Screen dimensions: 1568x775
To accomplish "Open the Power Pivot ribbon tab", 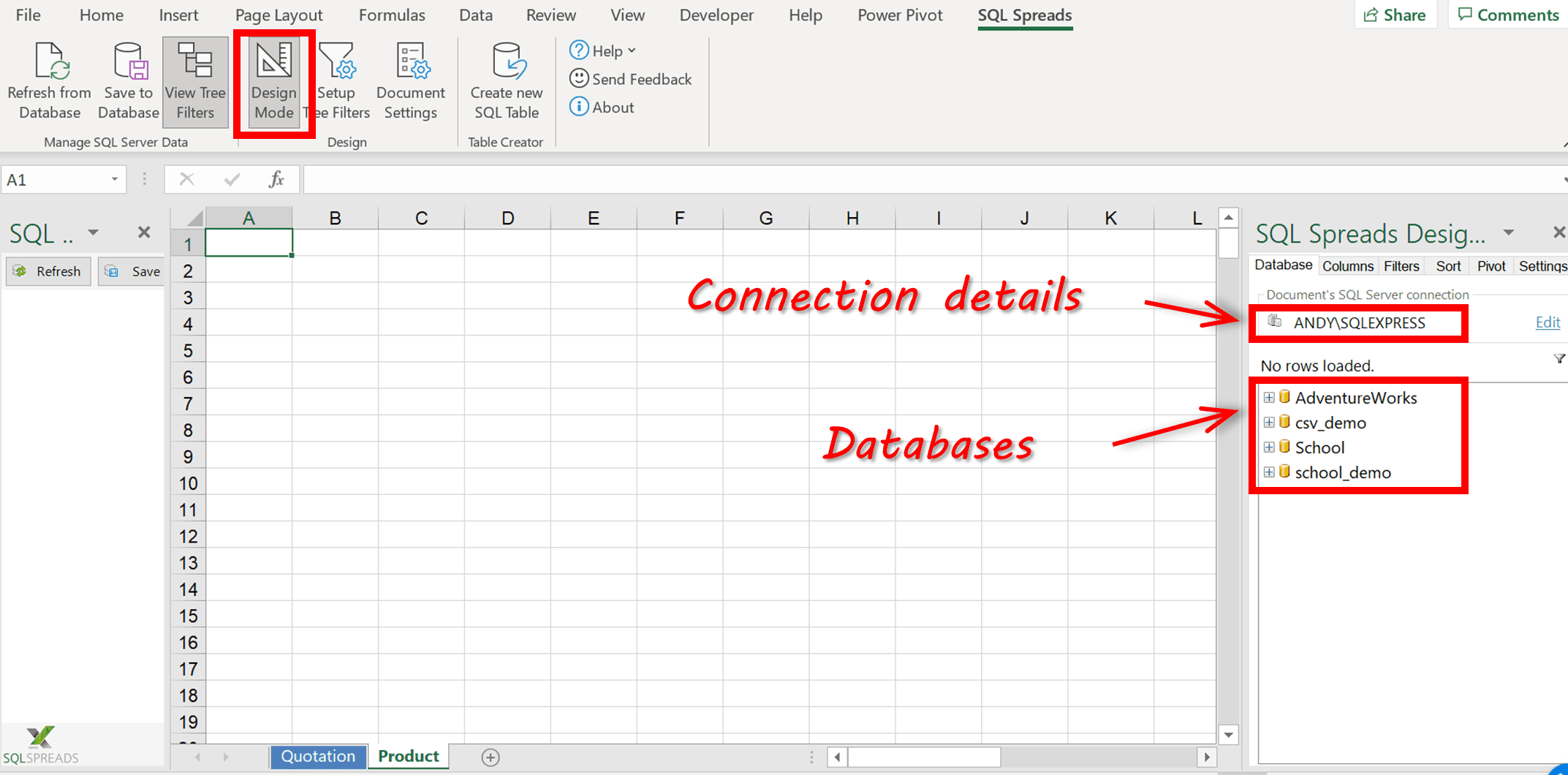I will click(900, 15).
